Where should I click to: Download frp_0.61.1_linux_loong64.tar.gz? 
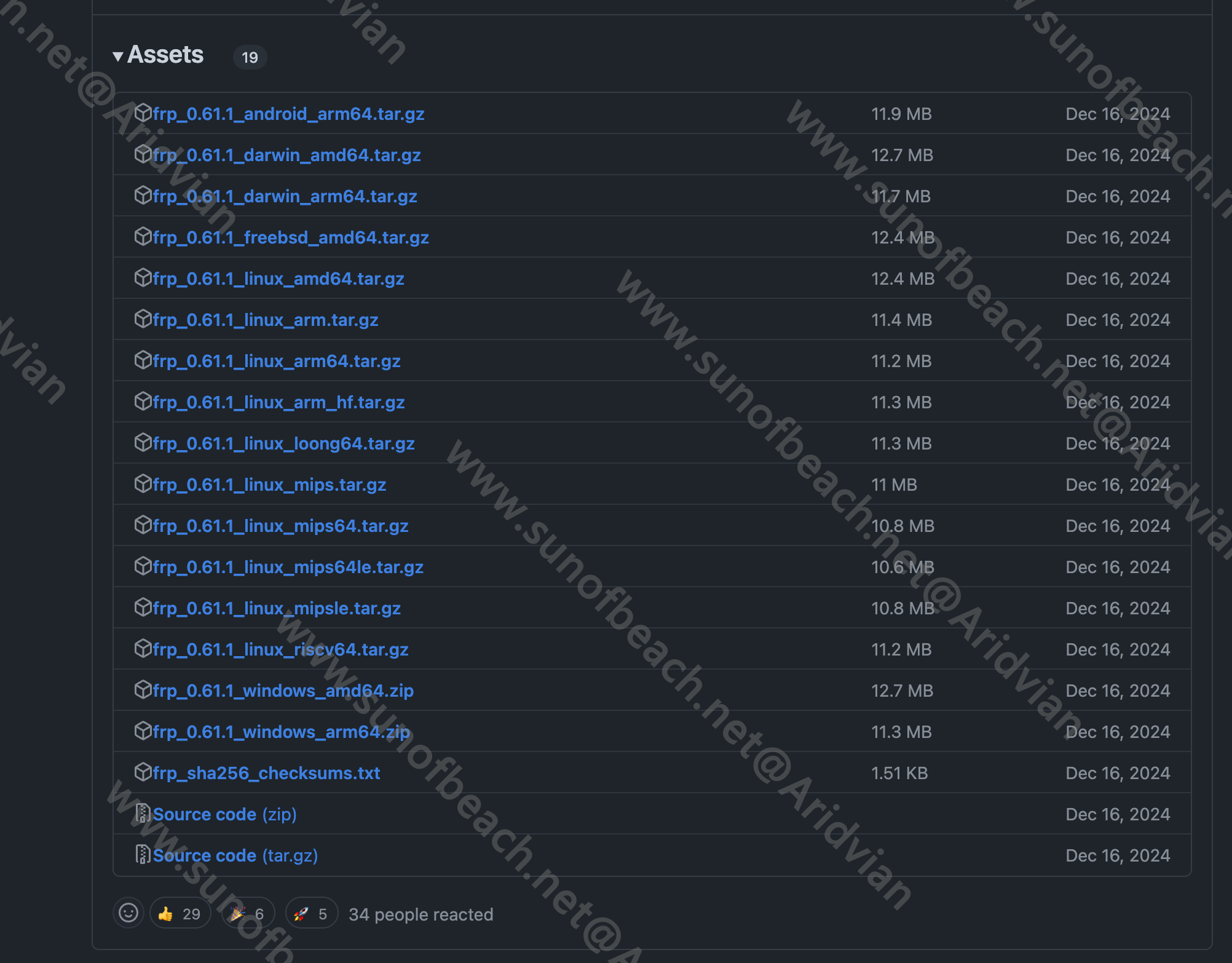283,443
